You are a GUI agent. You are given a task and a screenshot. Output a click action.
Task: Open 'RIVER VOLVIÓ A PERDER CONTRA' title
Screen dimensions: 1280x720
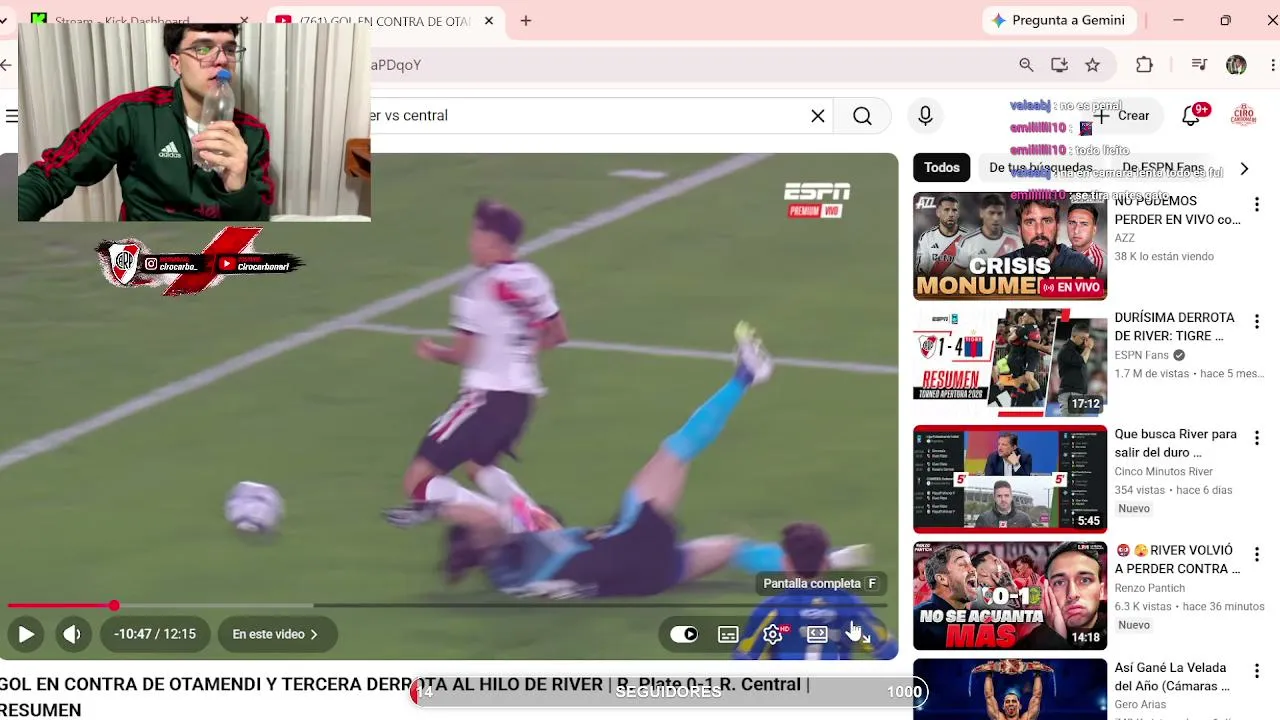click(x=1177, y=560)
